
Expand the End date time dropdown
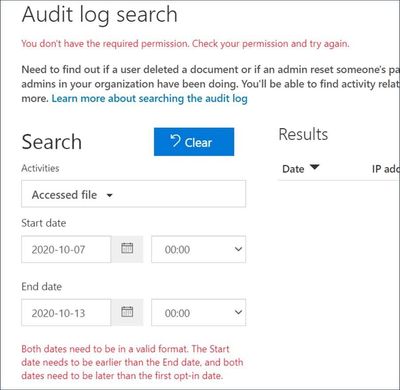point(199,313)
